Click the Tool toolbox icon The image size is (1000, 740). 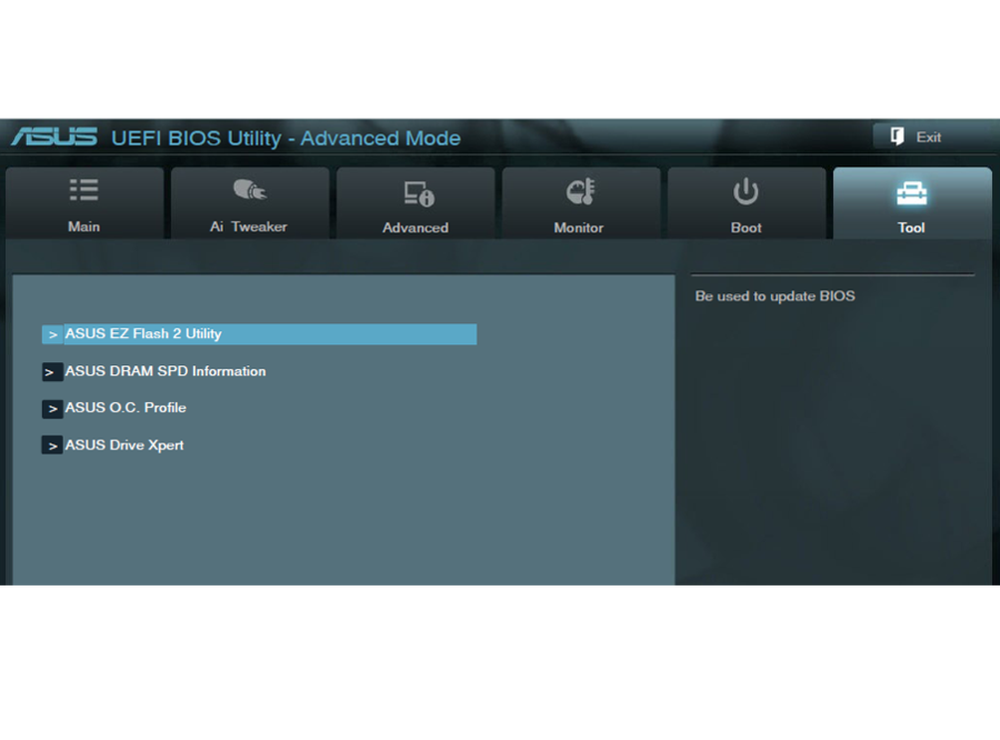coord(911,193)
